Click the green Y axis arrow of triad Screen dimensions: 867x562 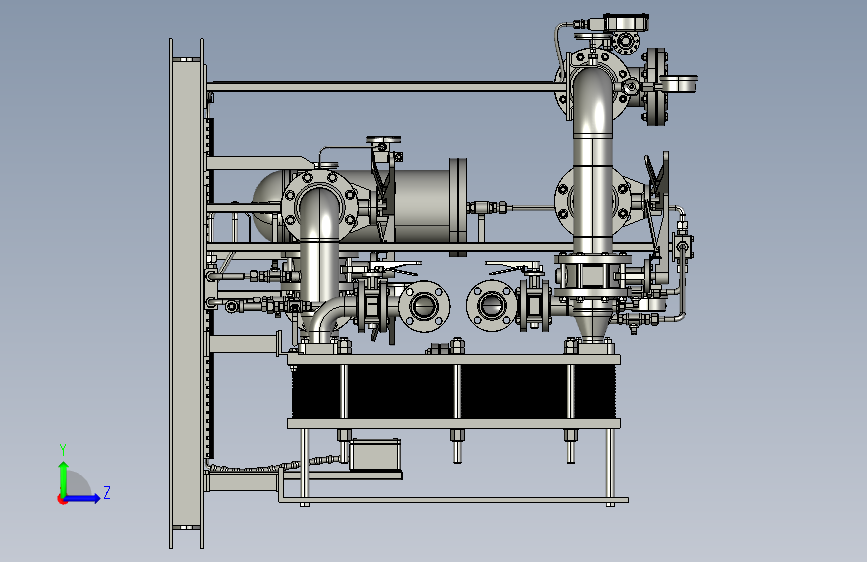click(64, 478)
